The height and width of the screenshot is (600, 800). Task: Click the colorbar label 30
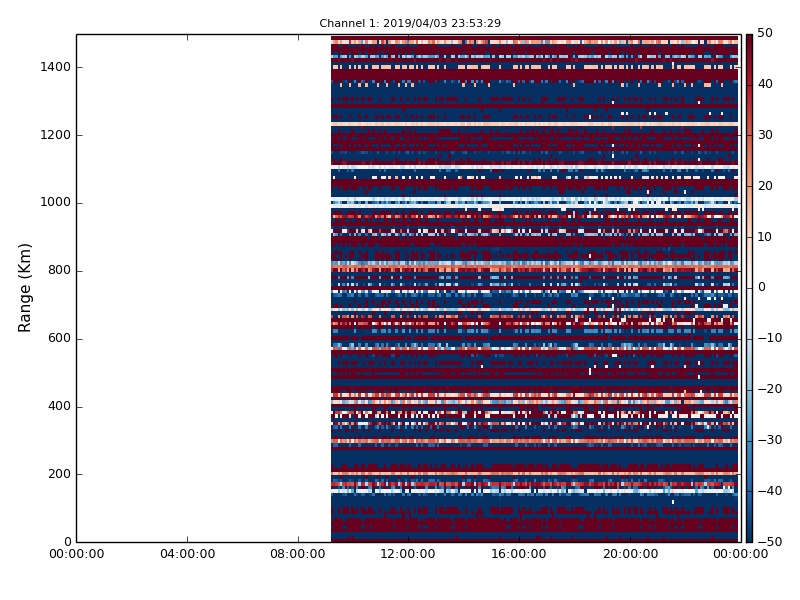pos(765,135)
